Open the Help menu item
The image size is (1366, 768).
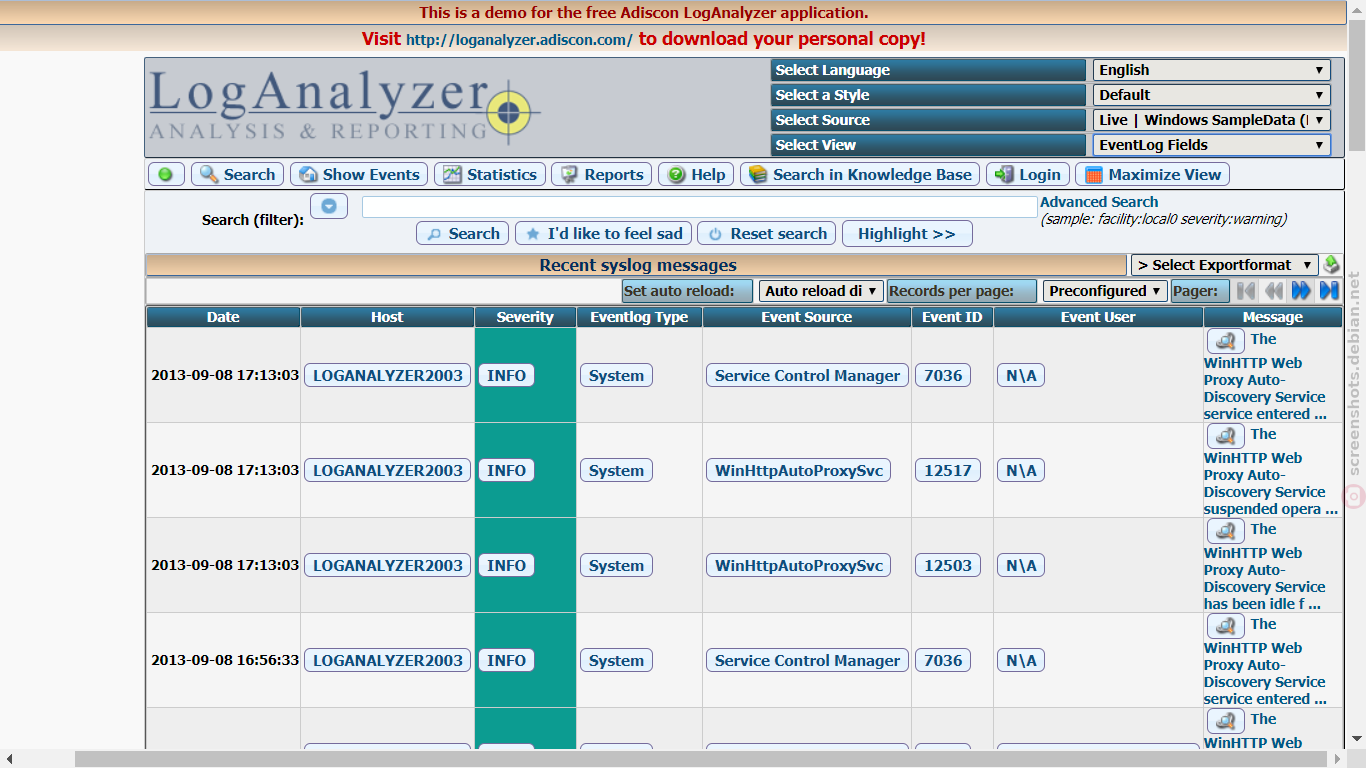(x=696, y=174)
